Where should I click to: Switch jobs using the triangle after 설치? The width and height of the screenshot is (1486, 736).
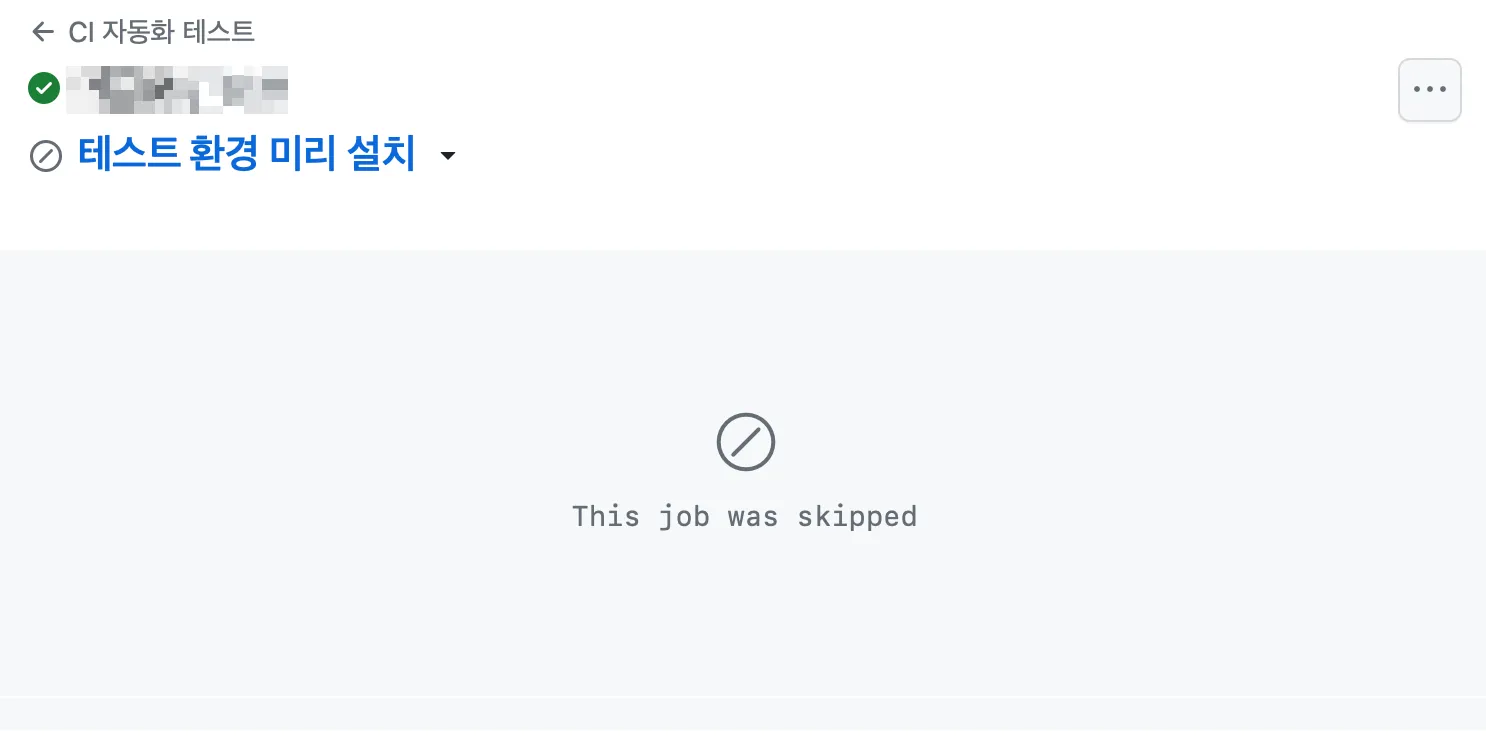(448, 156)
